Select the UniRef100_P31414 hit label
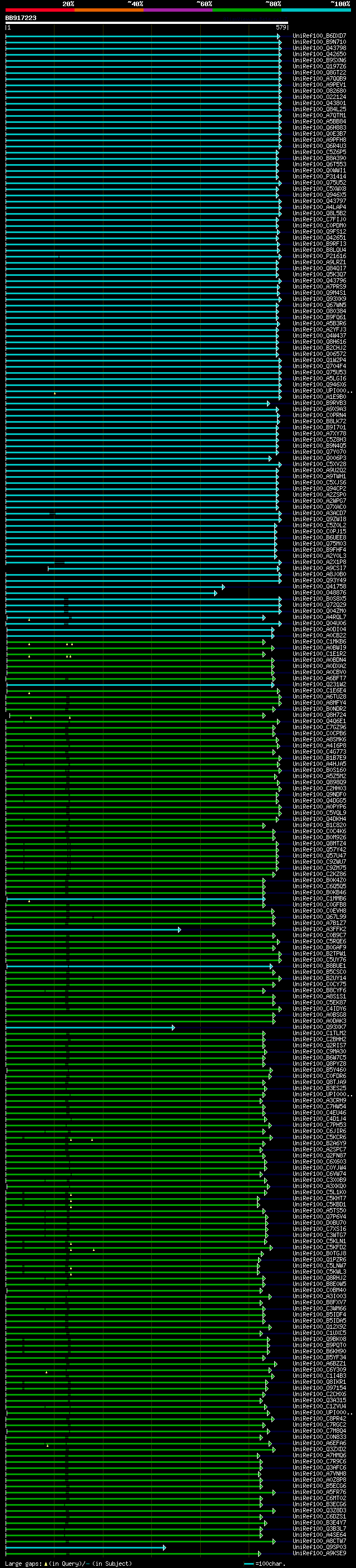The height and width of the screenshot is (1568, 356). [319, 176]
